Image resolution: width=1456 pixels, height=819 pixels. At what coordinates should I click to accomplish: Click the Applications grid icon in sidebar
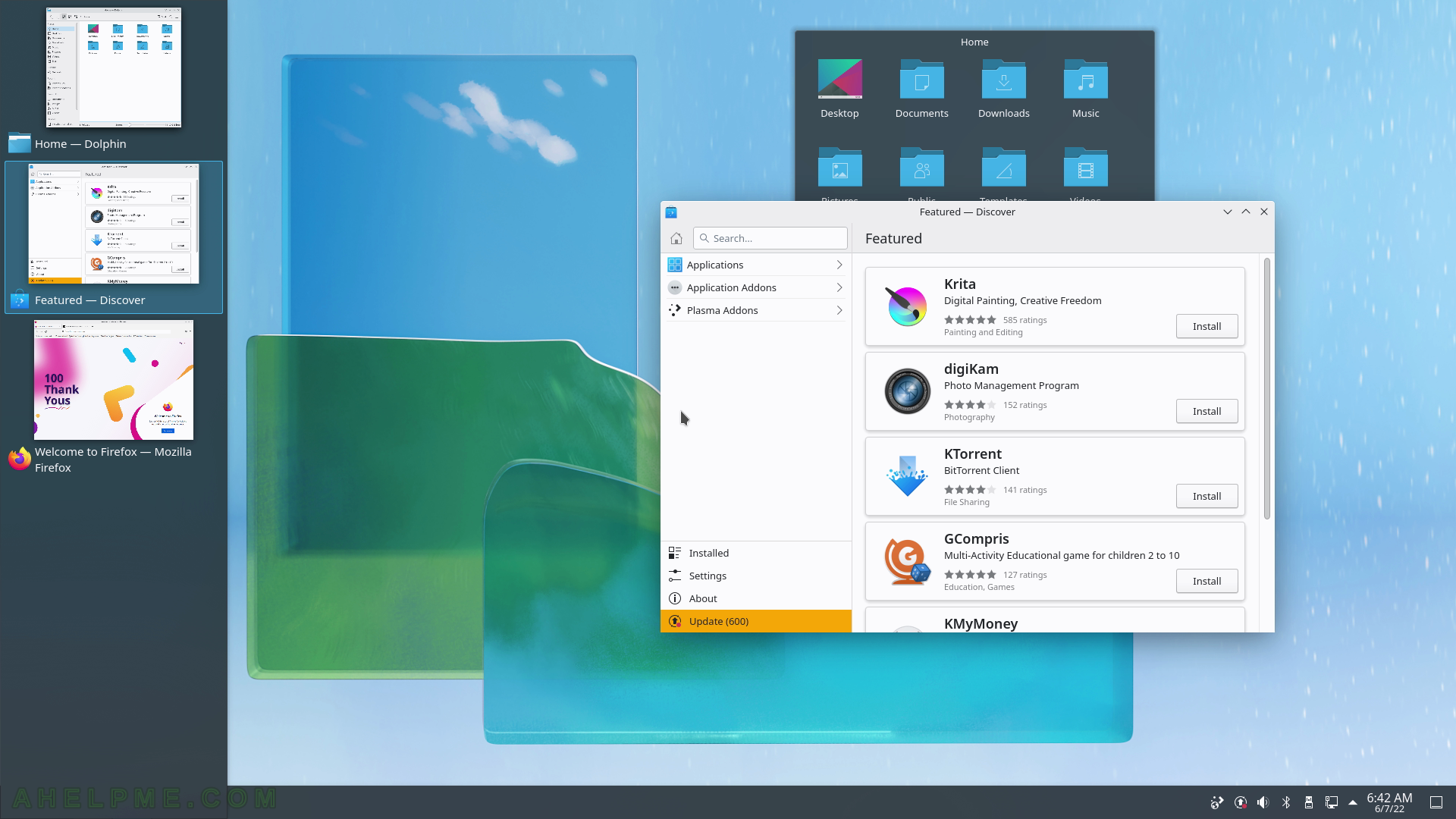[674, 265]
